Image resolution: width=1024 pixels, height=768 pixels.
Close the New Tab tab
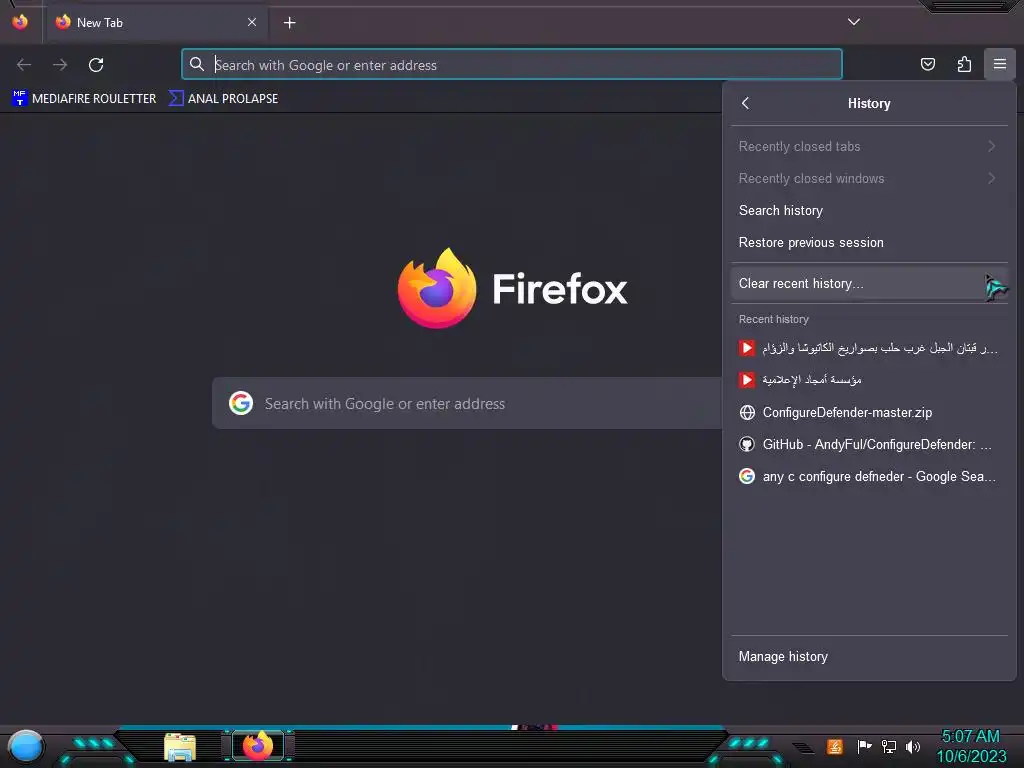click(x=251, y=22)
